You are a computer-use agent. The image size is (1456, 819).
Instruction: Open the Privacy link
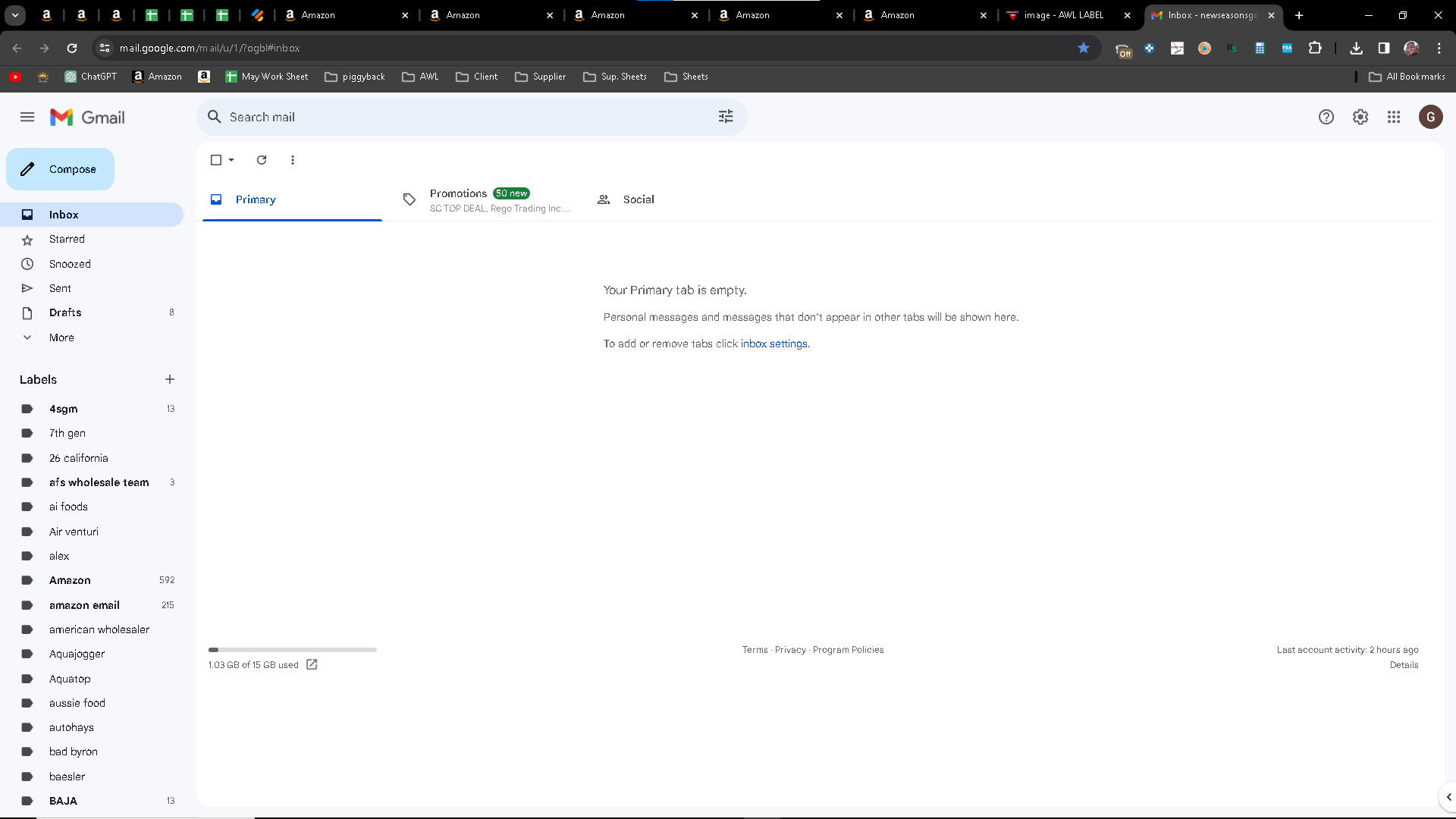click(x=790, y=650)
